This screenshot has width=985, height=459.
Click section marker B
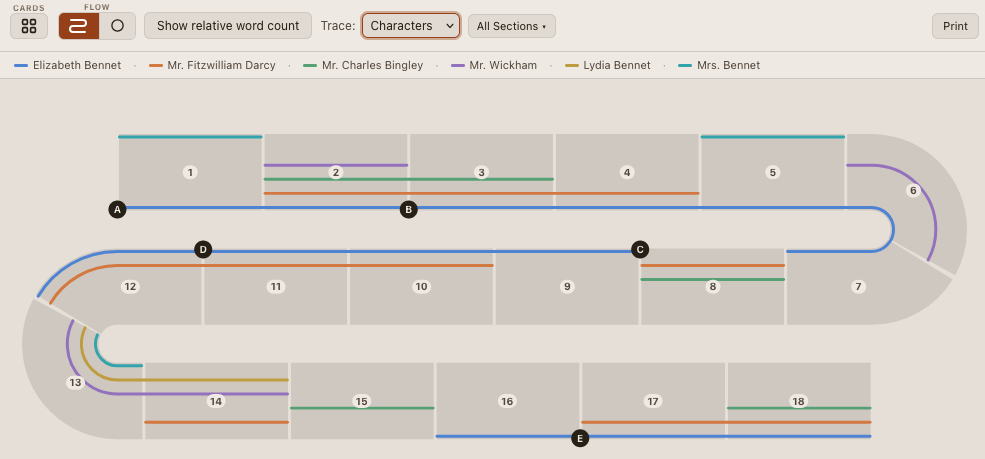(x=409, y=210)
